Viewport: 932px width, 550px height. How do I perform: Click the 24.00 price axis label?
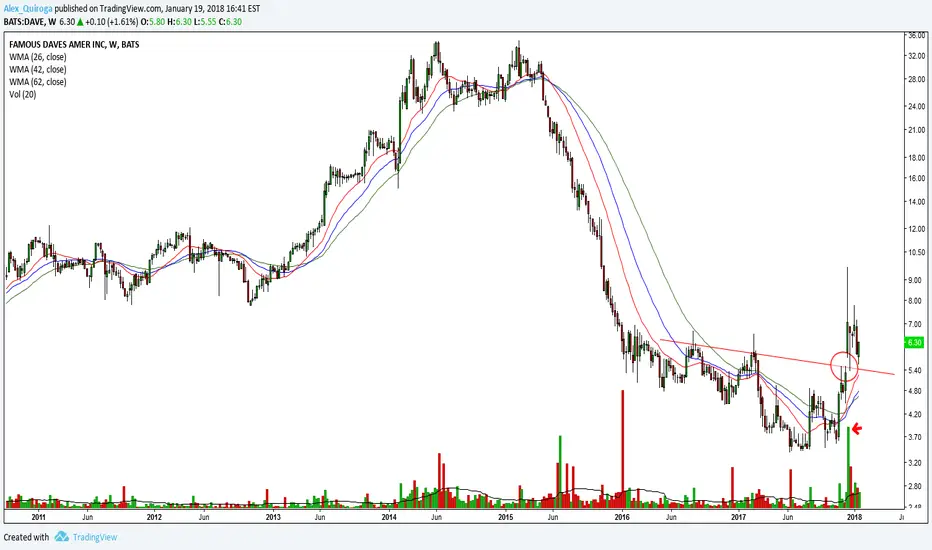pos(916,106)
